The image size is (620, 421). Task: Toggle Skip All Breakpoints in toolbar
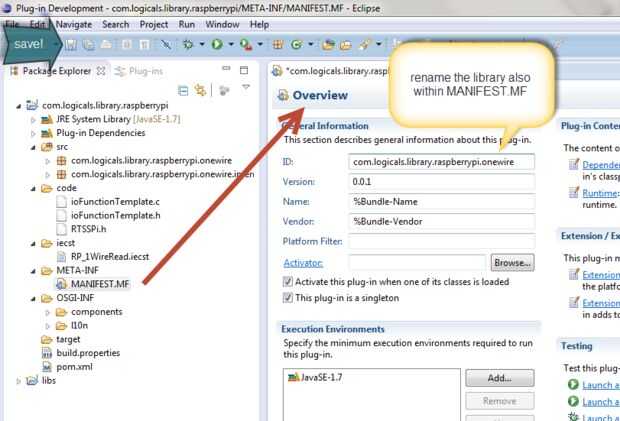tap(166, 44)
